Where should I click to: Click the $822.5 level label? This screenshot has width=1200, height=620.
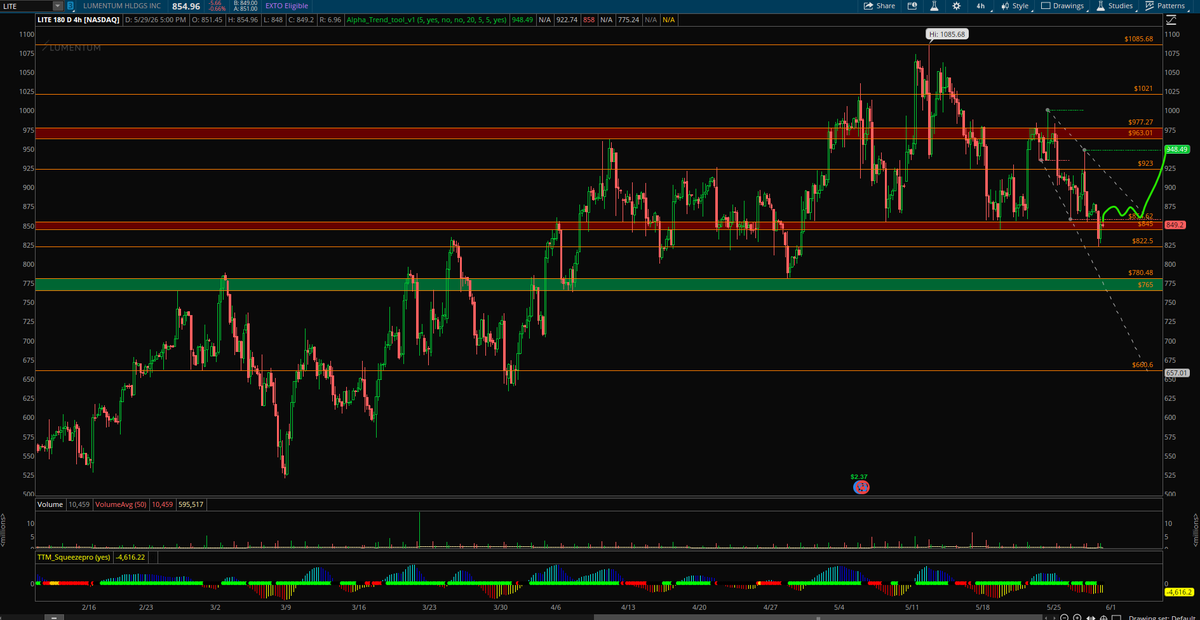[1143, 241]
